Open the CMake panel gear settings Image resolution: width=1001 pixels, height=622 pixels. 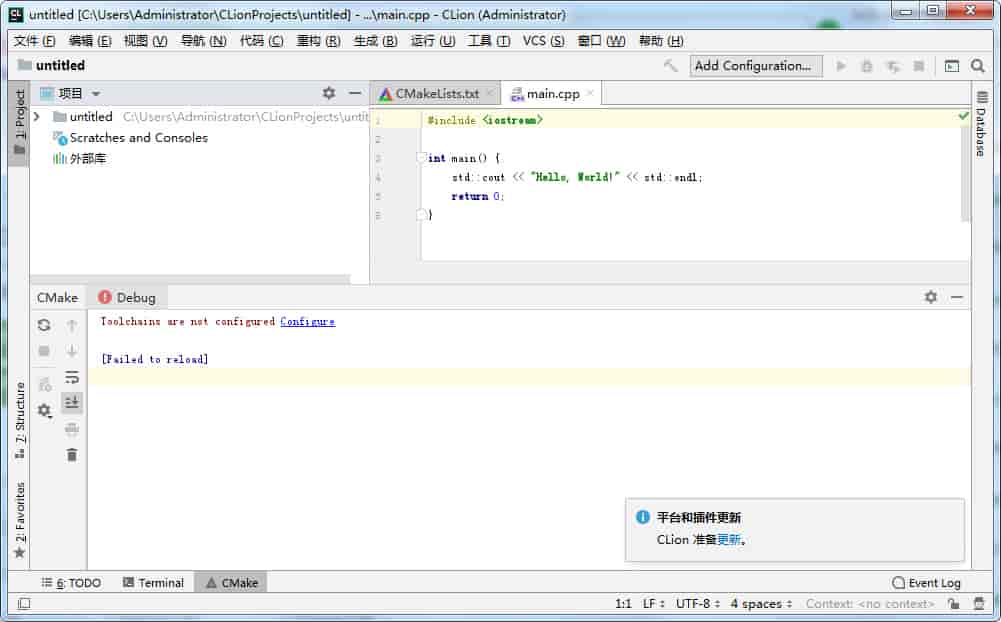tap(930, 297)
